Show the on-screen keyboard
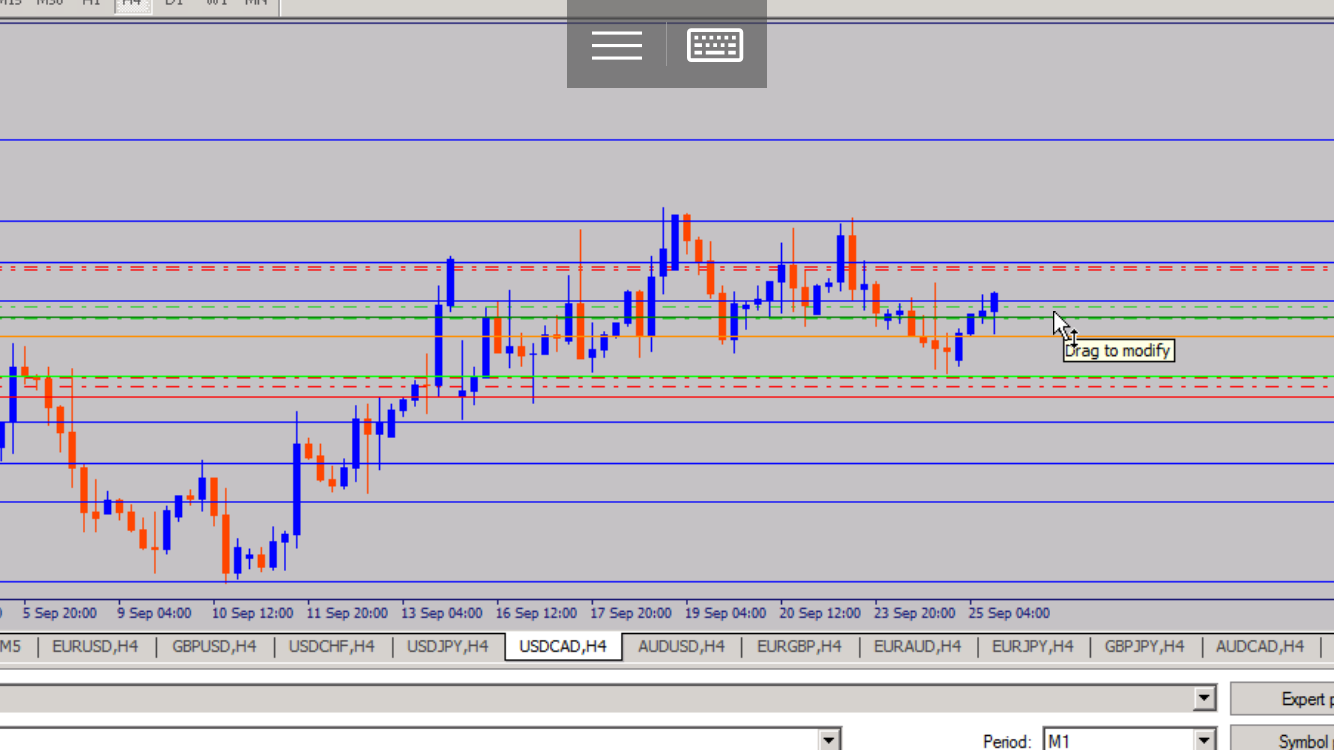 click(715, 45)
